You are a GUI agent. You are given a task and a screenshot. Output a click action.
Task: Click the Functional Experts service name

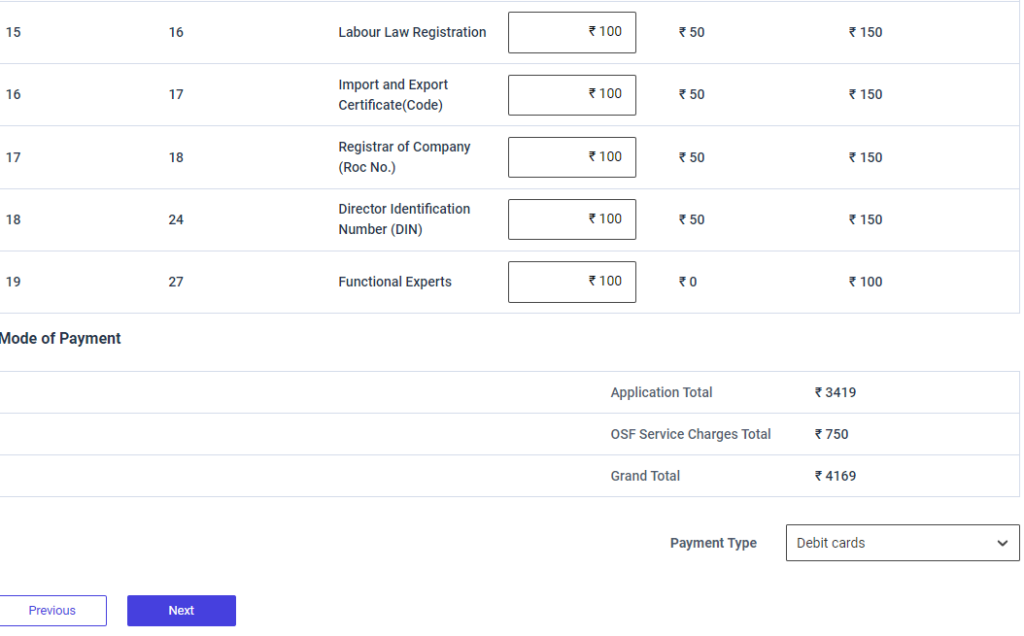[x=395, y=282]
